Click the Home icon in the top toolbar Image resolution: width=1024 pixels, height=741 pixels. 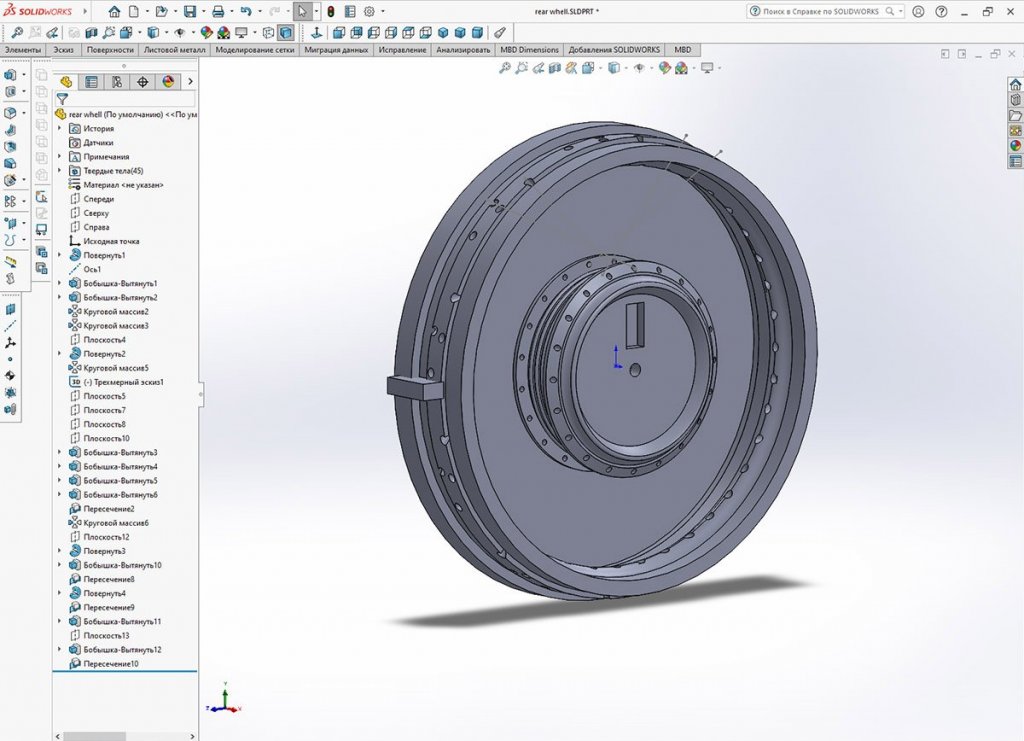tap(114, 12)
